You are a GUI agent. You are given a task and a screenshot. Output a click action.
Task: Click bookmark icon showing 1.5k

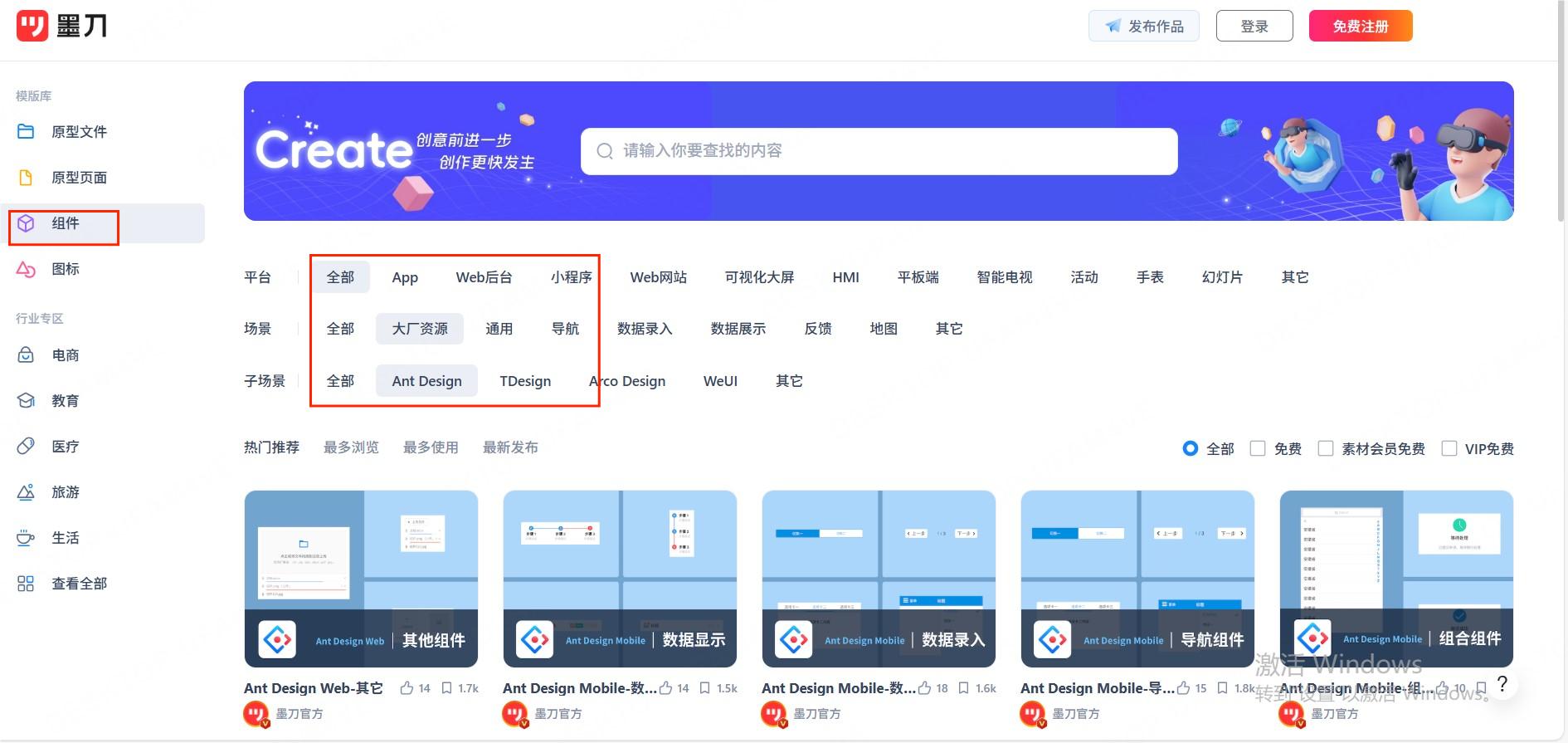click(705, 687)
